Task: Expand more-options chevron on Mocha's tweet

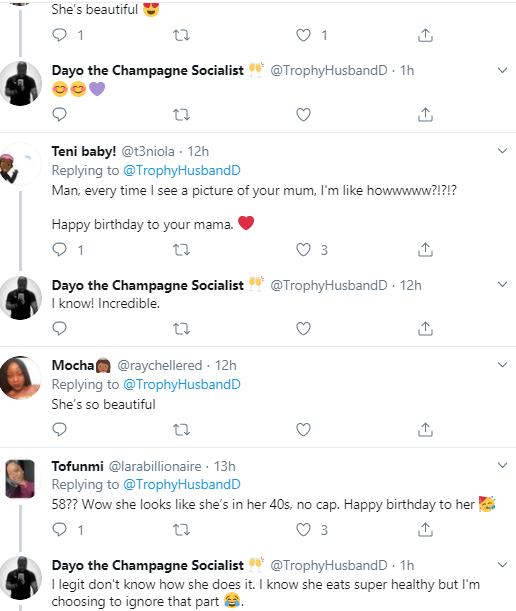Action: pyautogui.click(x=502, y=365)
